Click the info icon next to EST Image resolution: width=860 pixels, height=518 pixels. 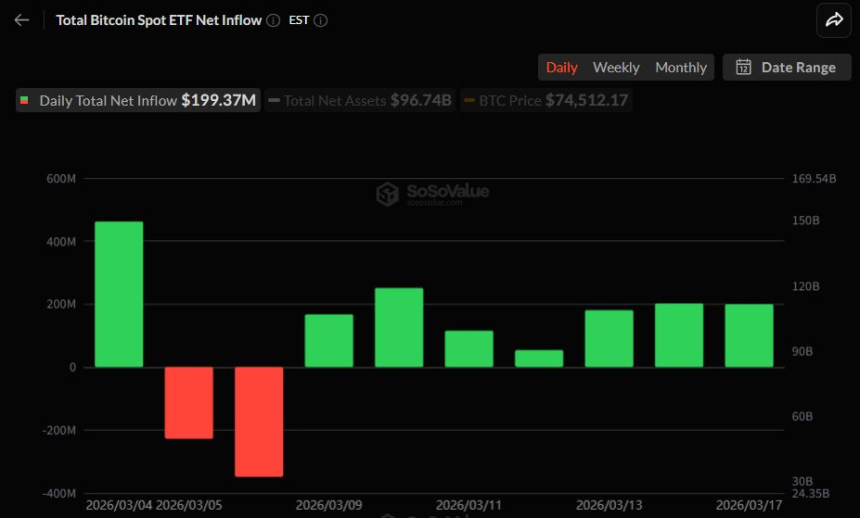click(x=320, y=20)
